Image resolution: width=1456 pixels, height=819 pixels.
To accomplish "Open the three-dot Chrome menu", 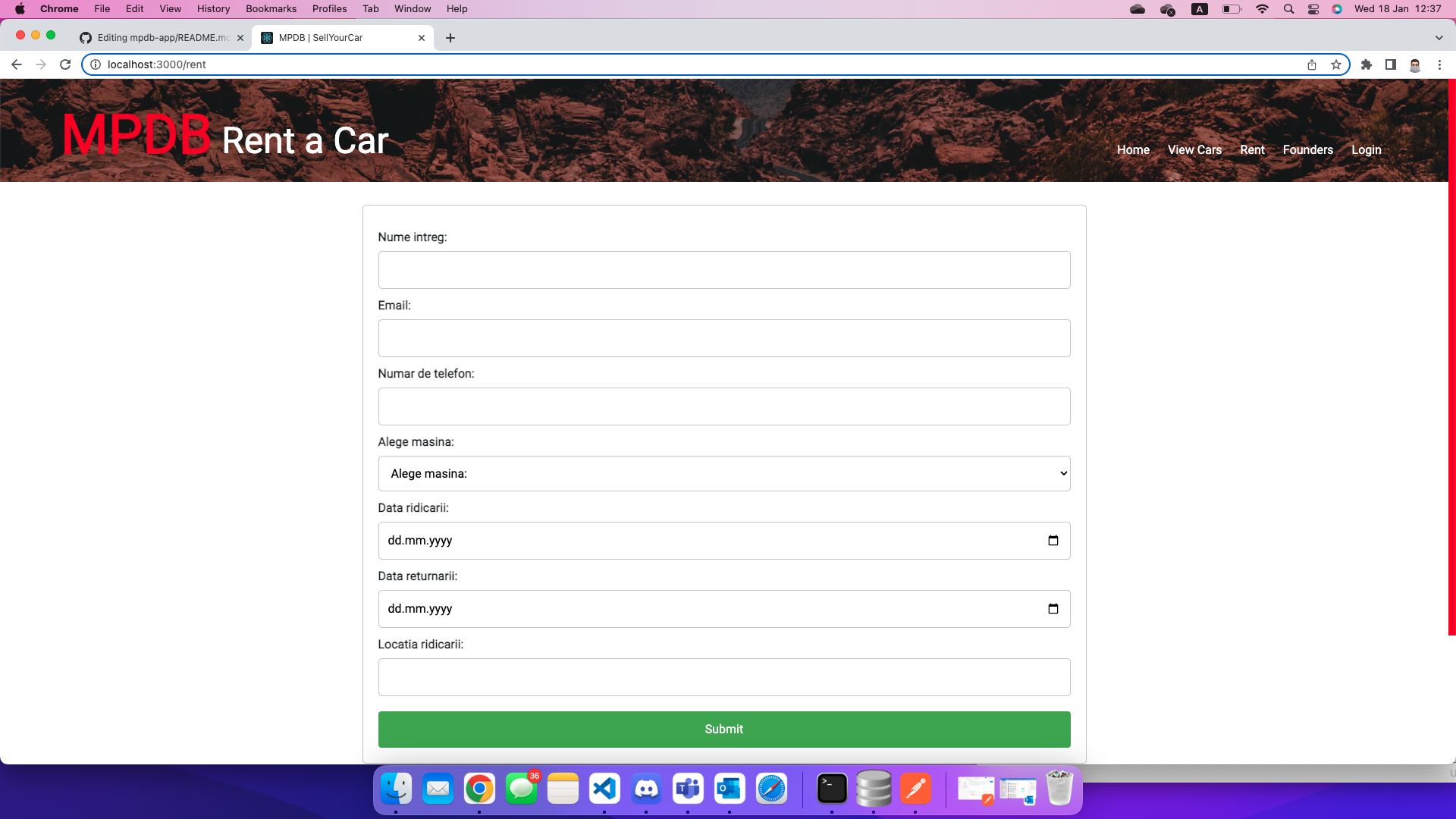I will (1440, 64).
